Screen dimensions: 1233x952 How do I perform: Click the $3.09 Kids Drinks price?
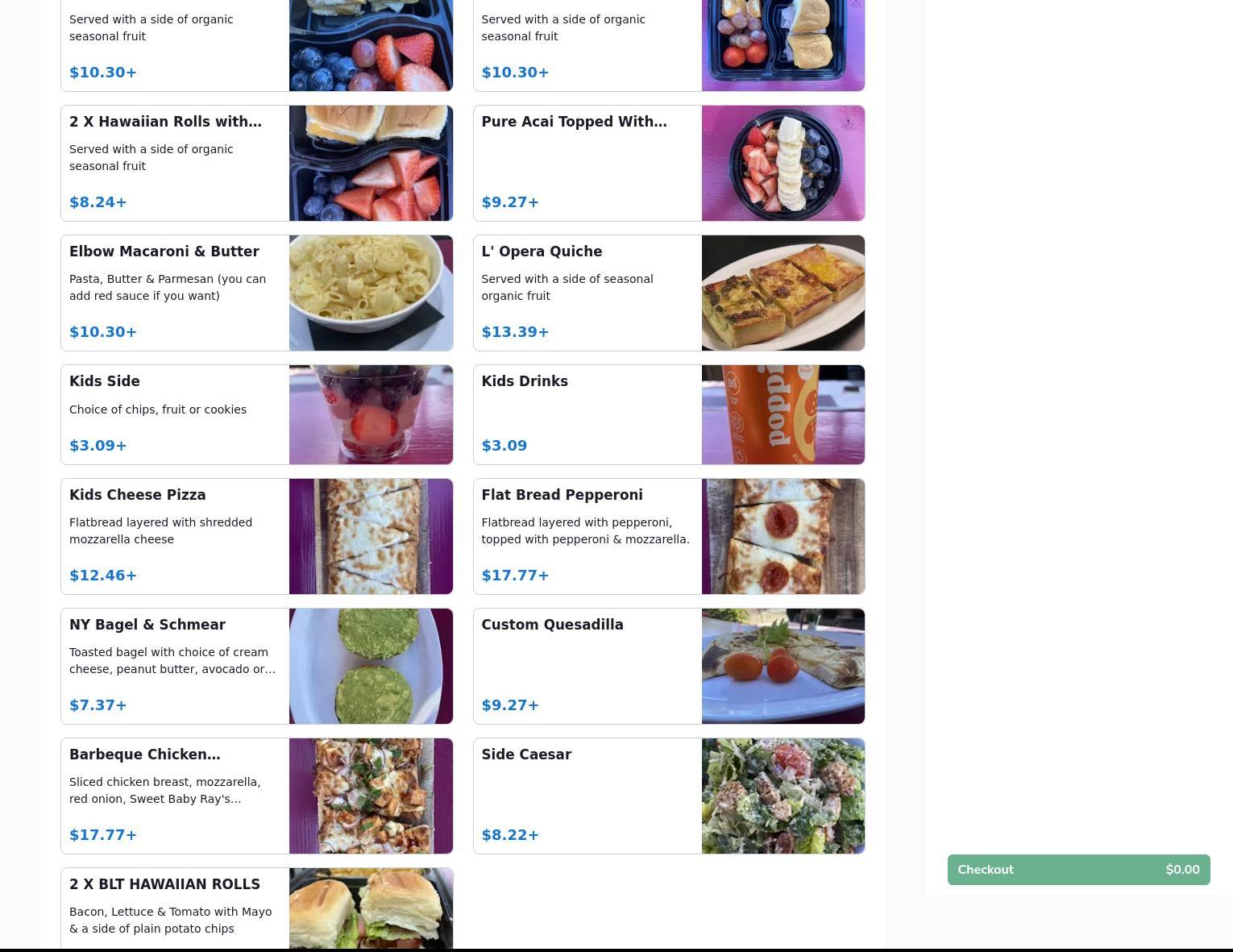(504, 446)
